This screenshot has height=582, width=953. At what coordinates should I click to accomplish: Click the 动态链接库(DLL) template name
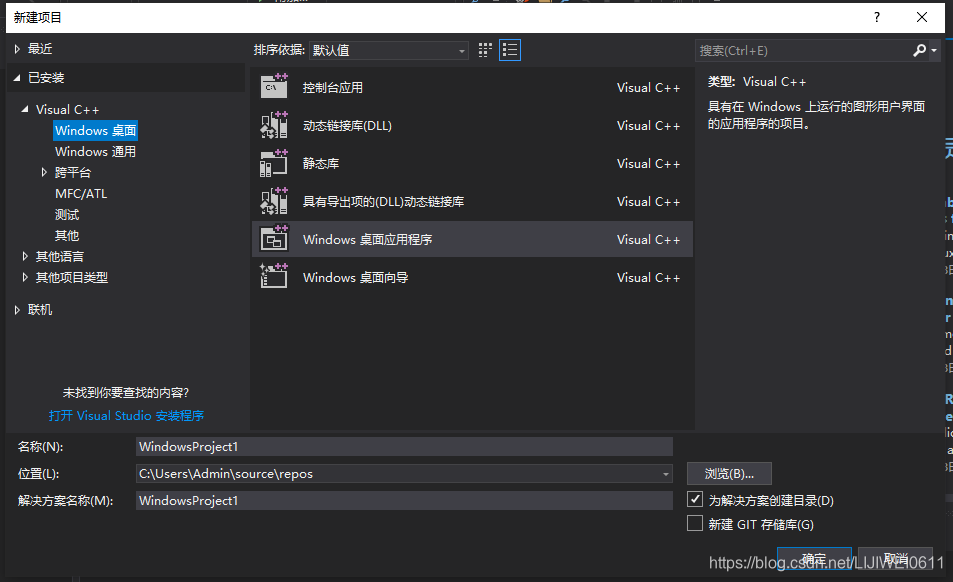pyautogui.click(x=347, y=126)
